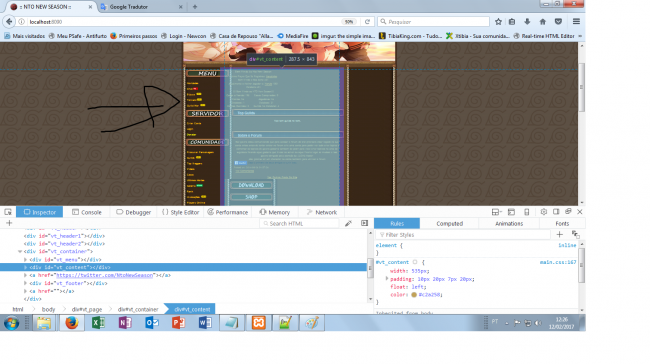Open Word from the taskbar
Viewport: 650px width, 364px height.
[x=205, y=323]
